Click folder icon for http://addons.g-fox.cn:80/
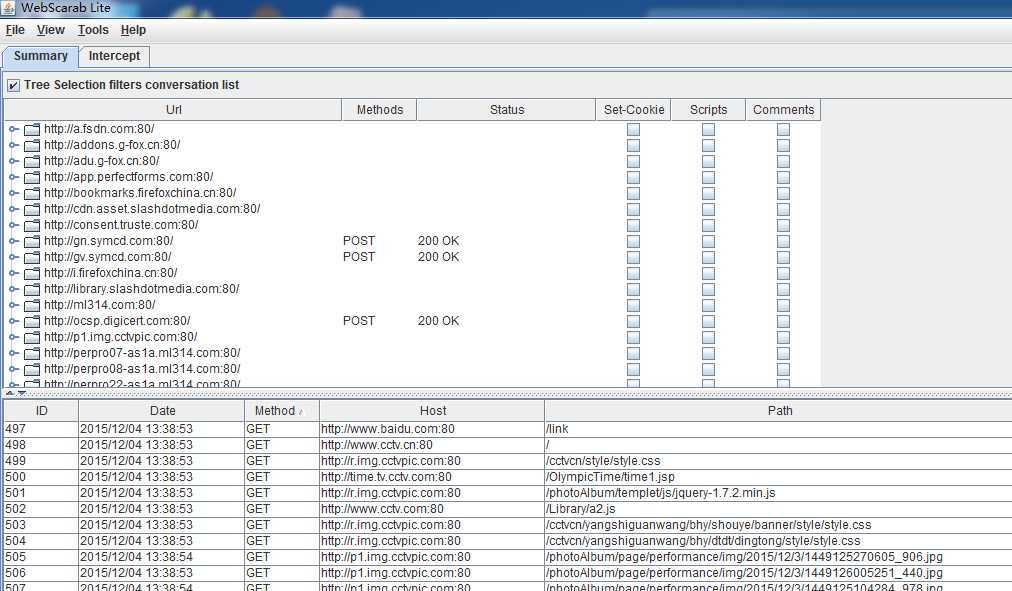 (32, 145)
